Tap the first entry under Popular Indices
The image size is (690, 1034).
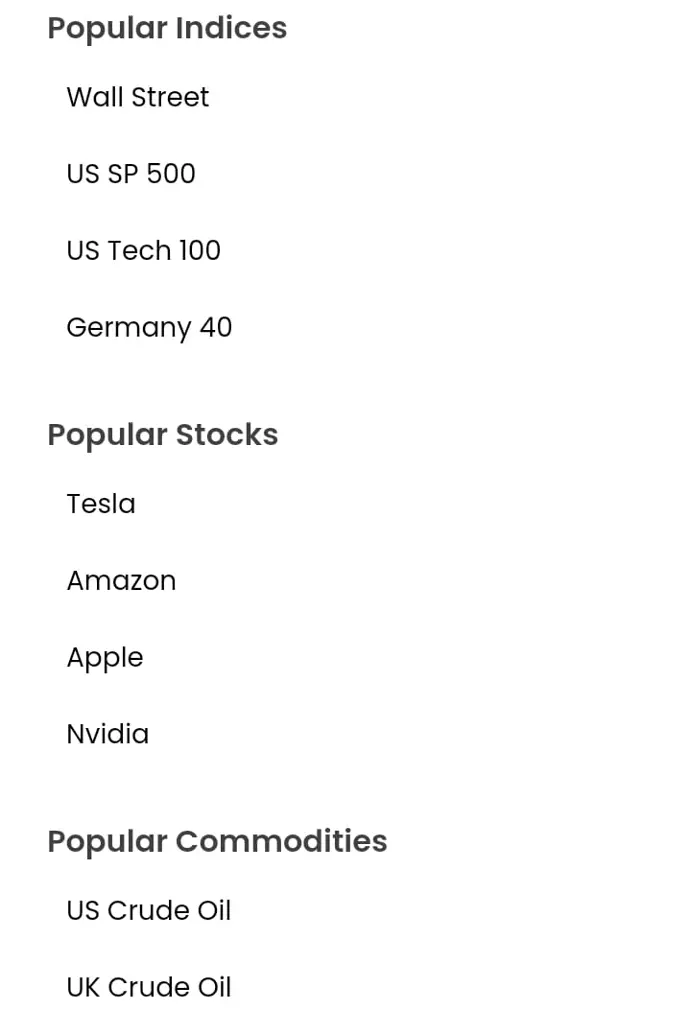[x=137, y=97]
